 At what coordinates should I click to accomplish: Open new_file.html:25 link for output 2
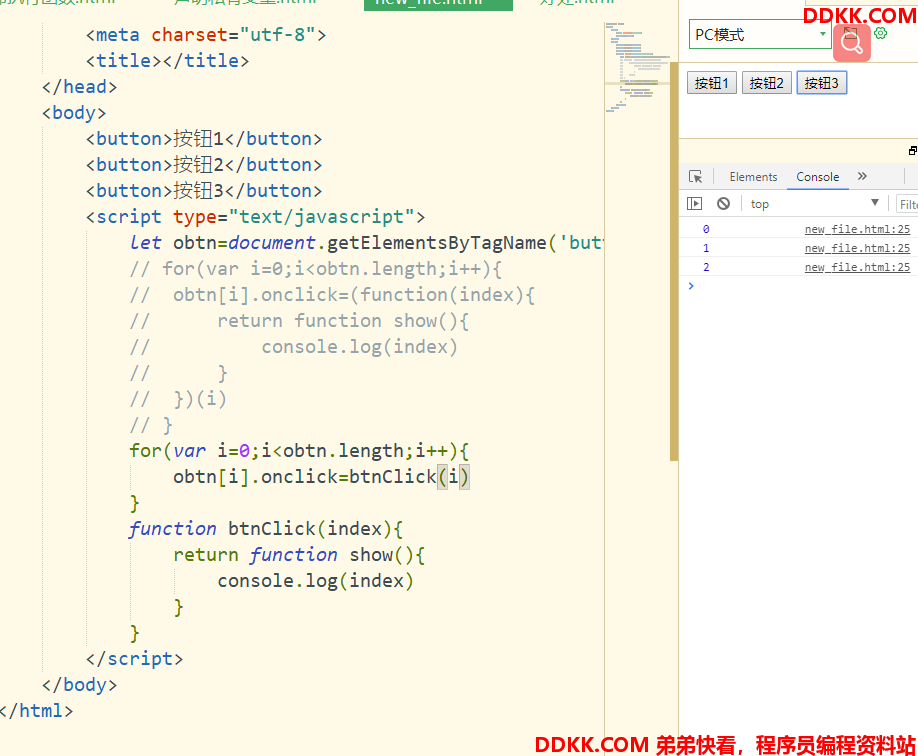tap(857, 267)
